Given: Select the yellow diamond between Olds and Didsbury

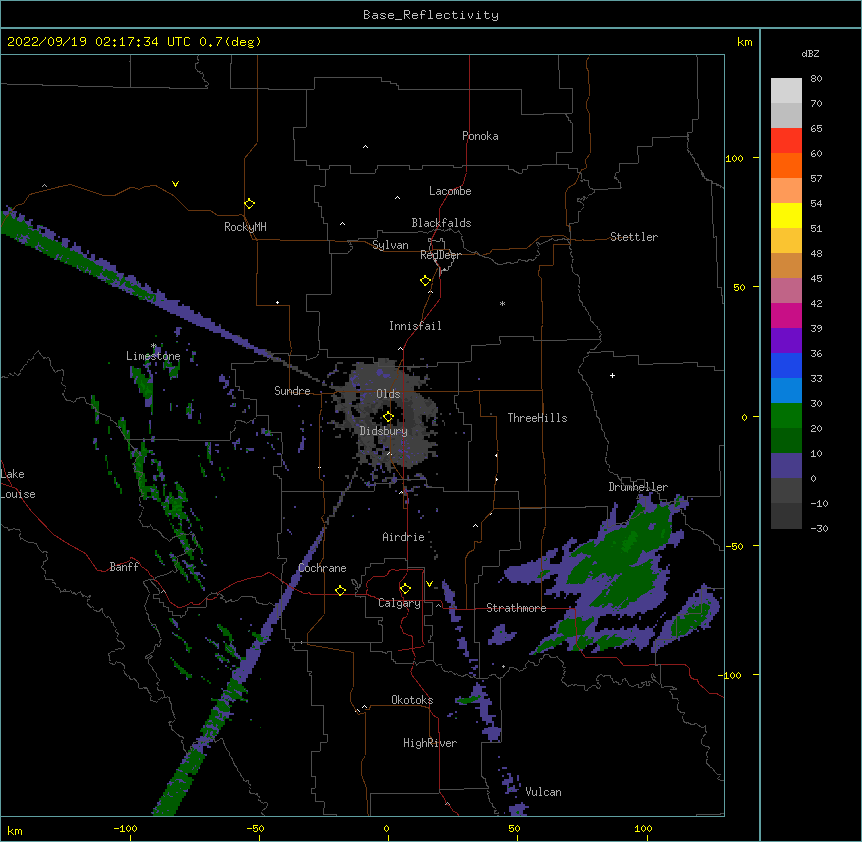Looking at the screenshot, I should tap(388, 417).
